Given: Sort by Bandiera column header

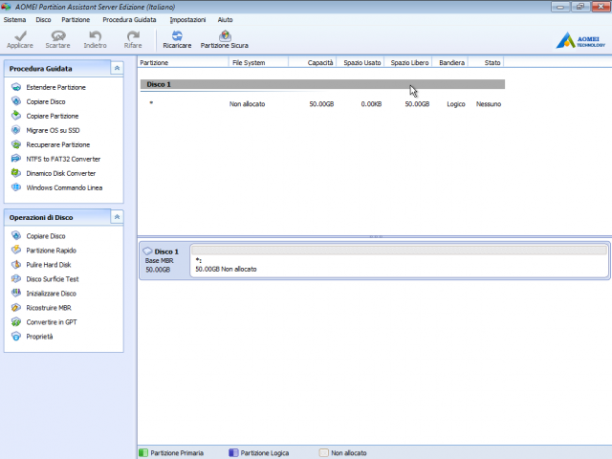Looking at the screenshot, I should click(x=450, y=62).
